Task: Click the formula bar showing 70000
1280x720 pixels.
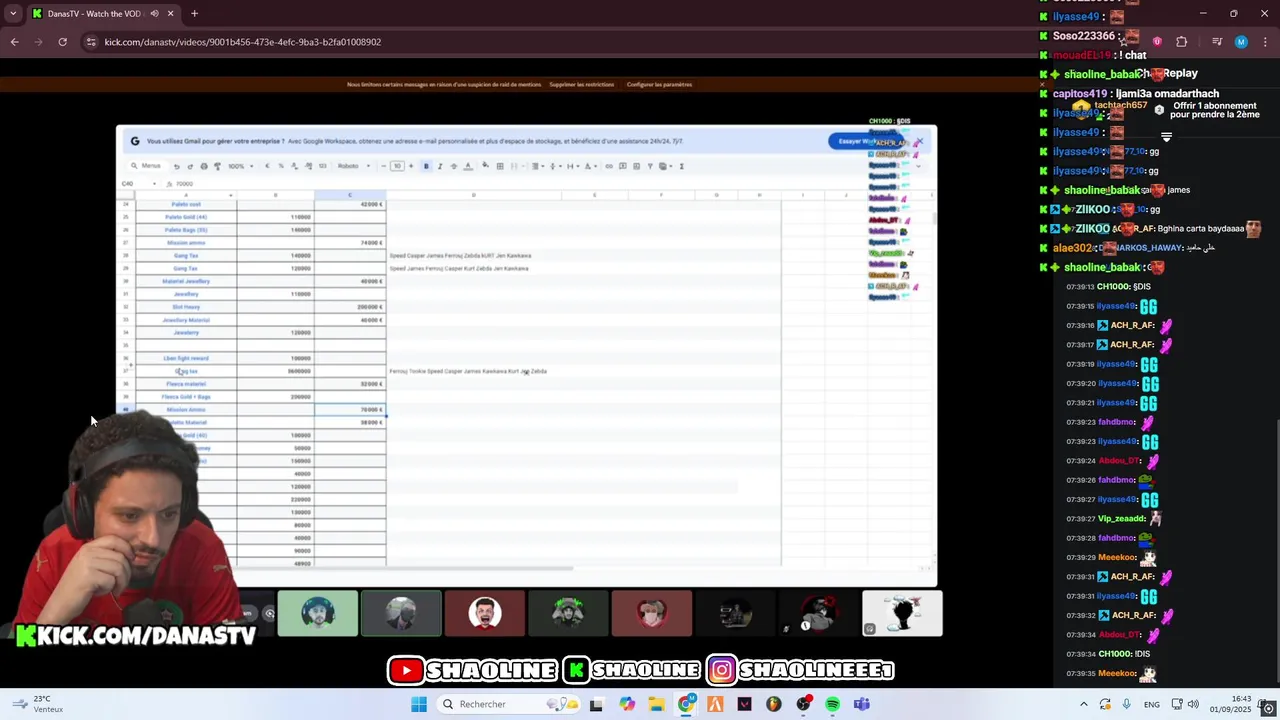Action: (184, 184)
